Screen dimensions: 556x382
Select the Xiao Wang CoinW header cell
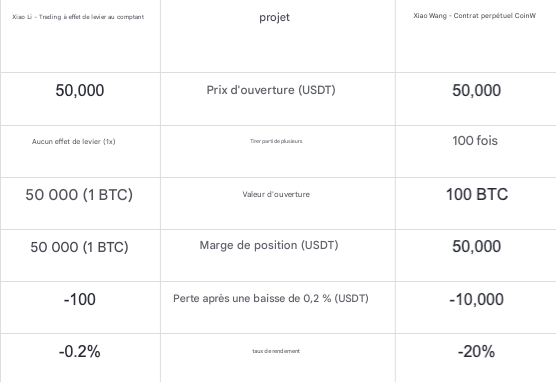point(474,16)
